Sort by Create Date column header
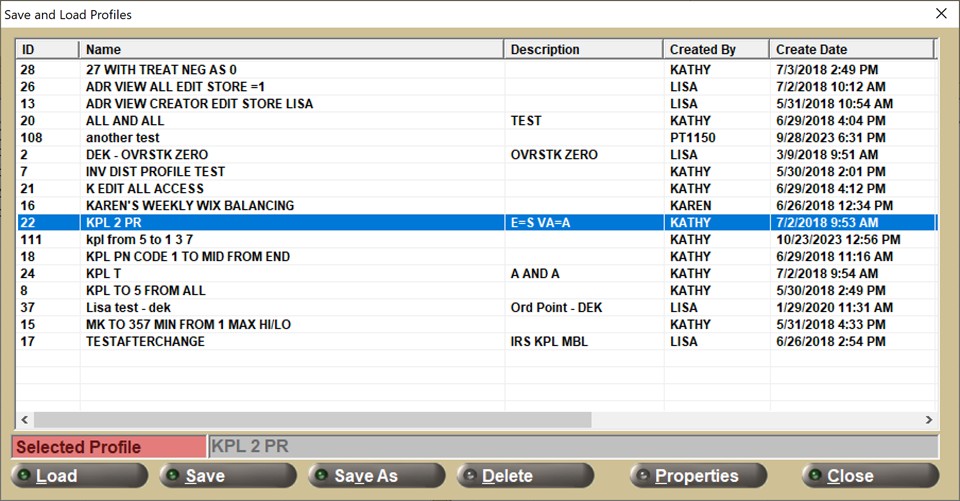 (850, 49)
